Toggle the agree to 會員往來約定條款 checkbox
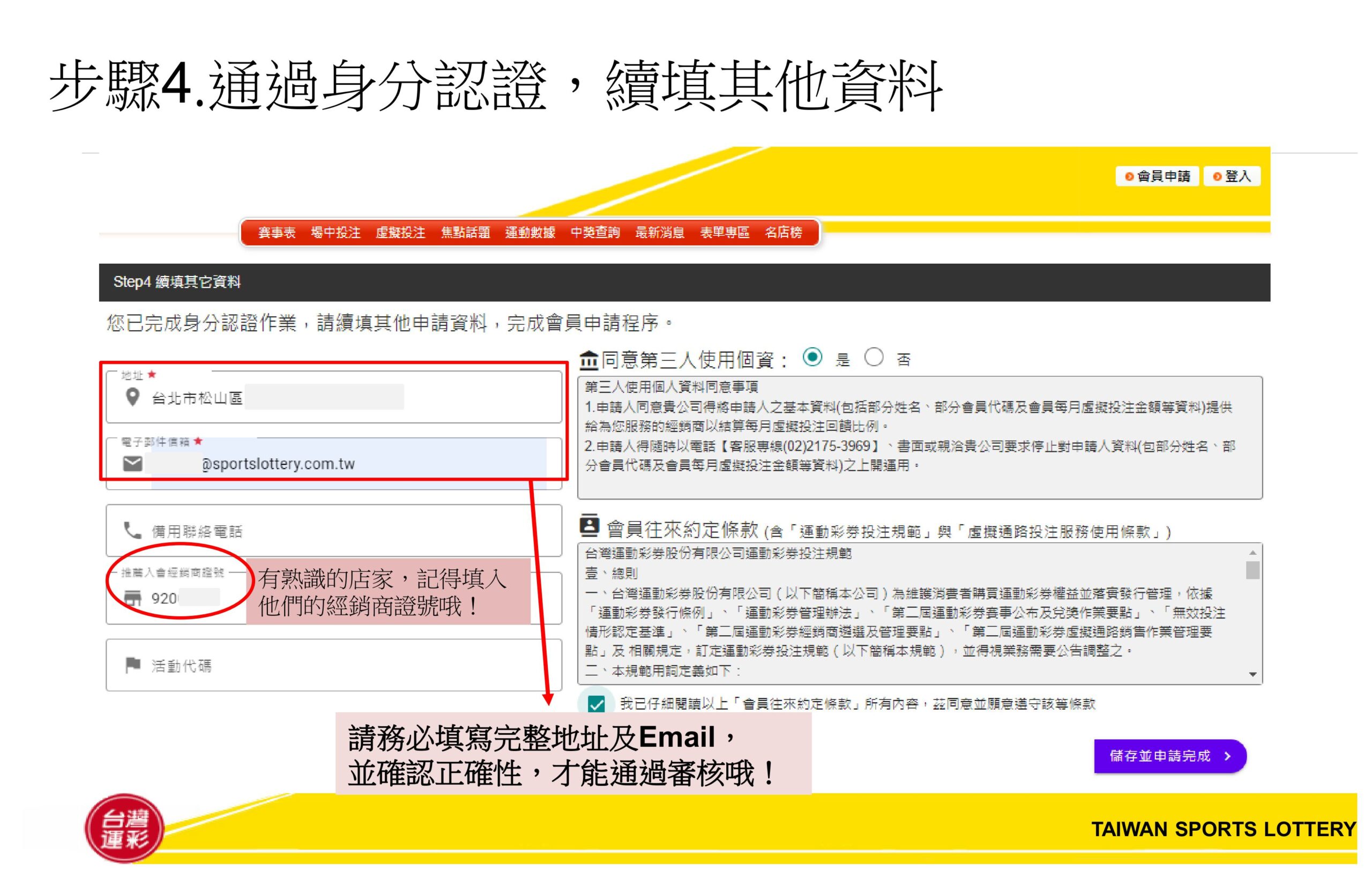The width and height of the screenshot is (1372, 871). click(596, 705)
